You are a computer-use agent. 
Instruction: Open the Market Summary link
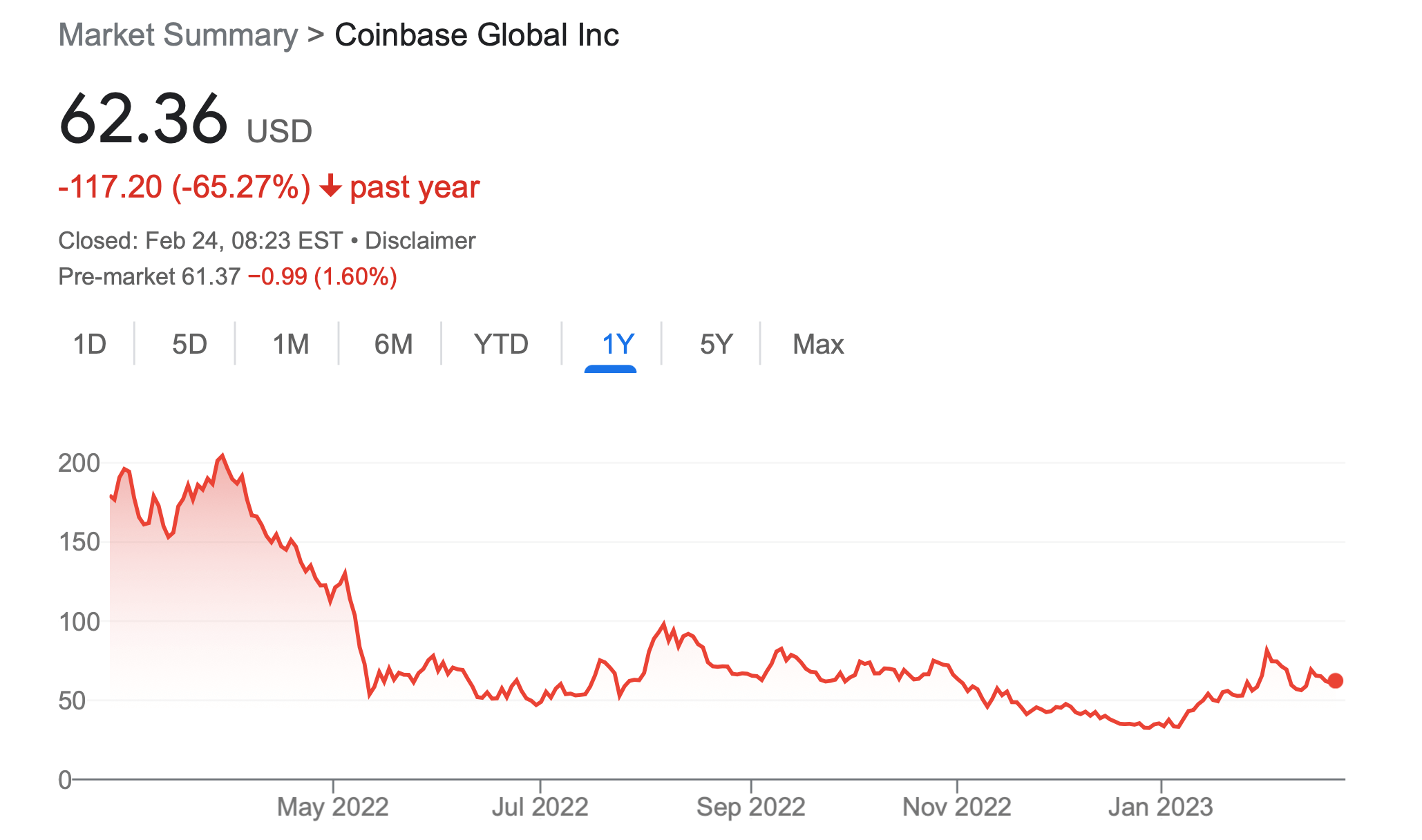click(x=178, y=35)
